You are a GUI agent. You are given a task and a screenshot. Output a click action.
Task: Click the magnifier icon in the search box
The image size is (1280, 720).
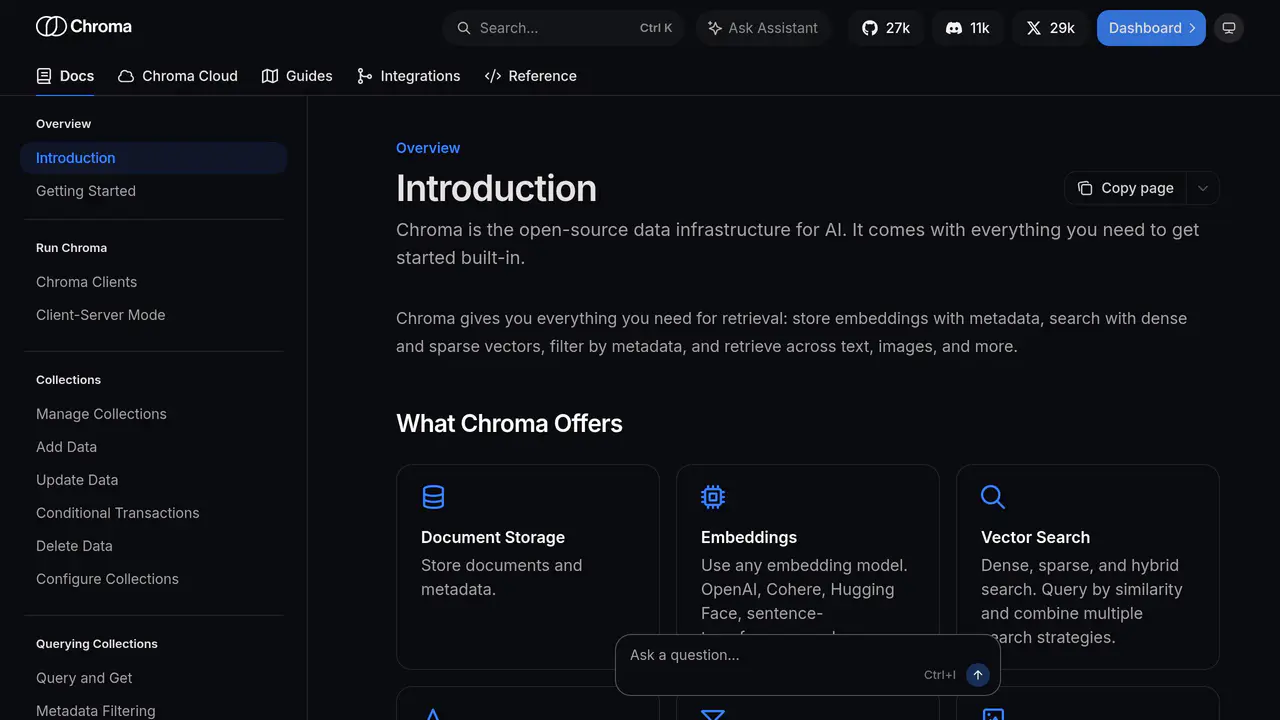(x=464, y=28)
